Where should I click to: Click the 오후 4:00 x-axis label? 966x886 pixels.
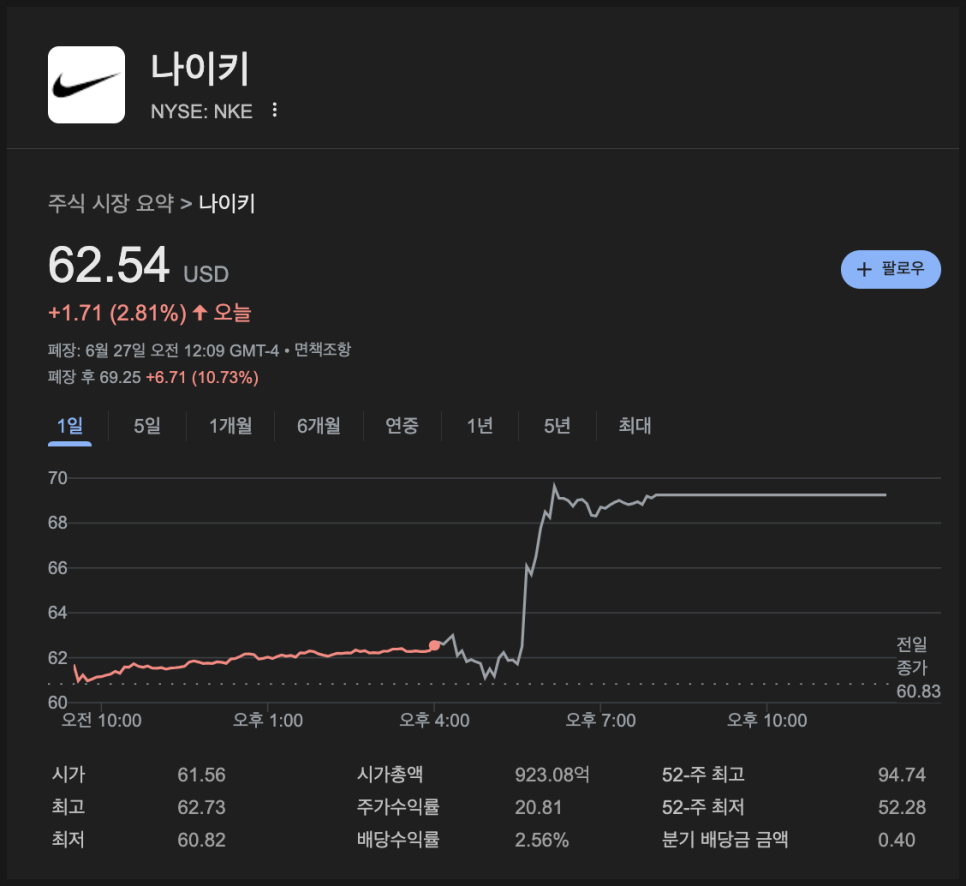[434, 720]
